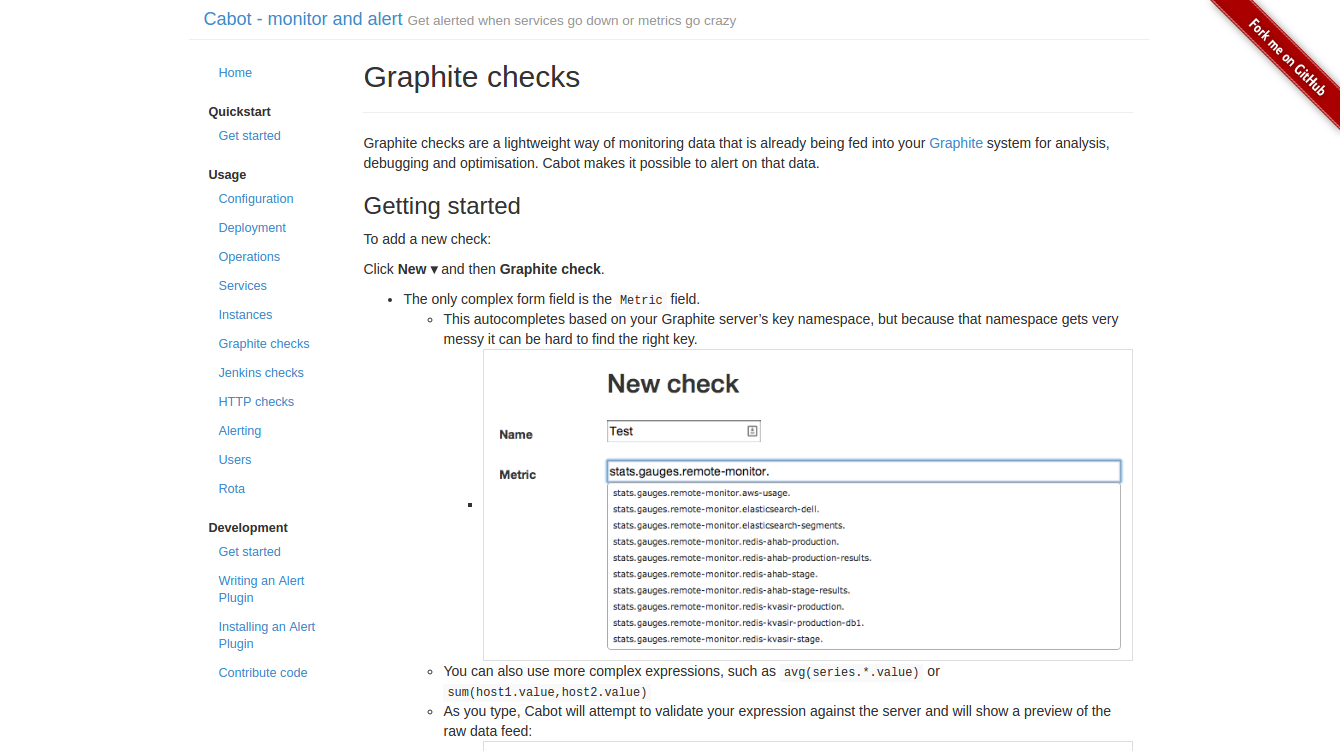Go to the Users page
1340x751 pixels.
tap(235, 460)
